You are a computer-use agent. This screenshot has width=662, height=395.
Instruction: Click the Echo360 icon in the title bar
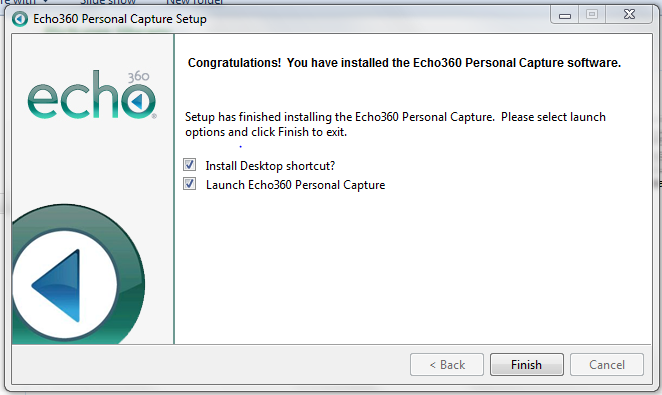click(x=19, y=19)
